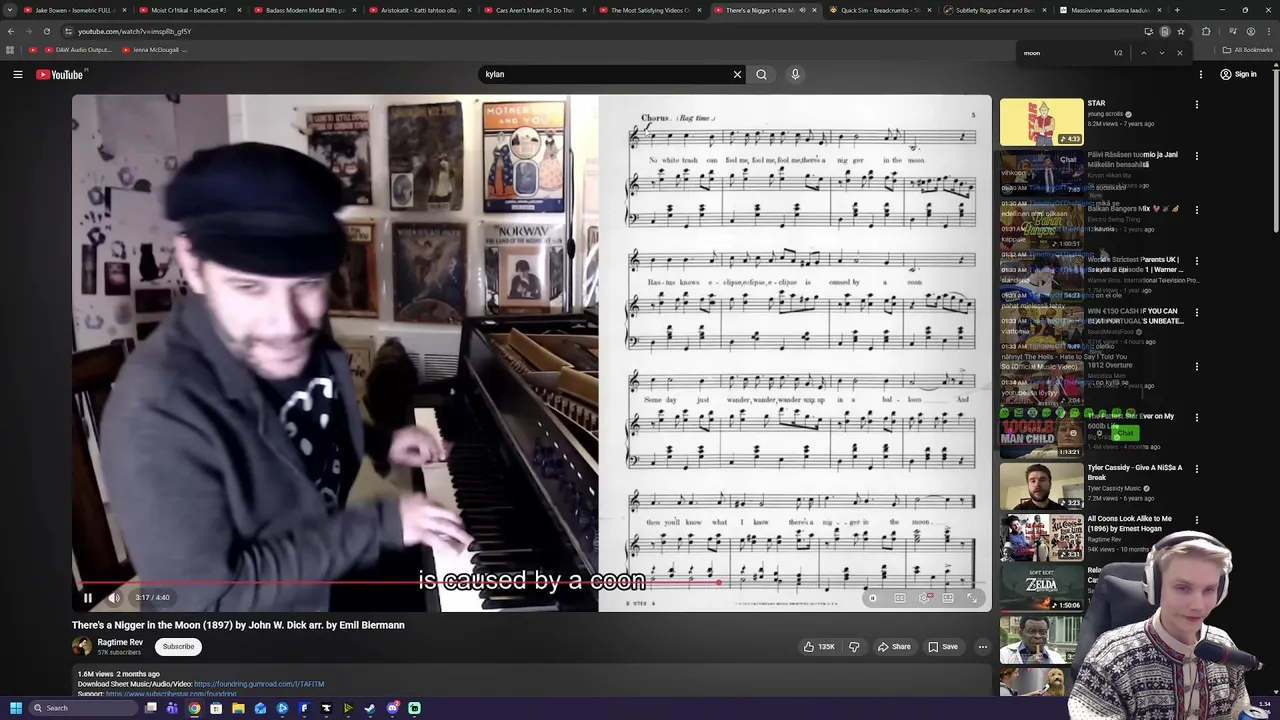The height and width of the screenshot is (720, 1280).
Task: Open Discord from the taskbar
Action: pyautogui.click(x=392, y=708)
